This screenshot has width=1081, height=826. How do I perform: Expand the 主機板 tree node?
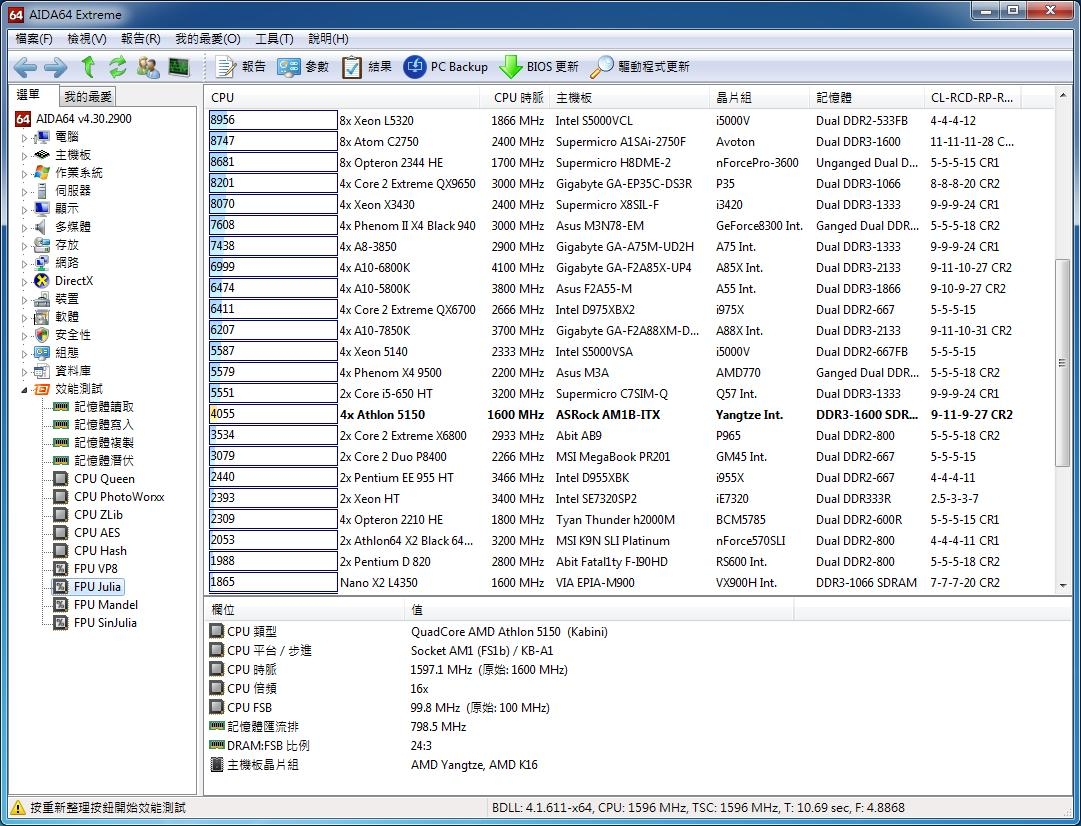pos(24,155)
